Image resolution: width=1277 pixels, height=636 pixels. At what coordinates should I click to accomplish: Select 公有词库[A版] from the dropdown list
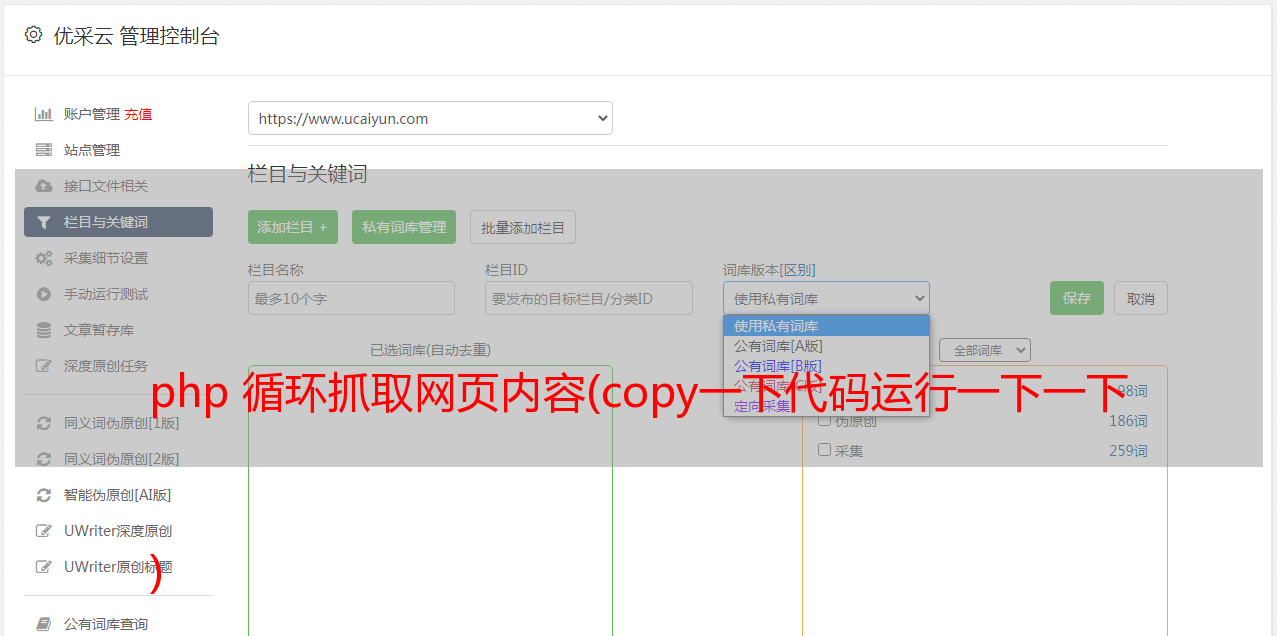(778, 346)
